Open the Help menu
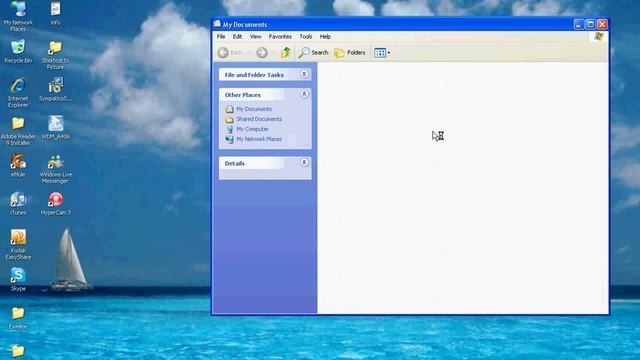The width and height of the screenshot is (640, 360). (325, 36)
